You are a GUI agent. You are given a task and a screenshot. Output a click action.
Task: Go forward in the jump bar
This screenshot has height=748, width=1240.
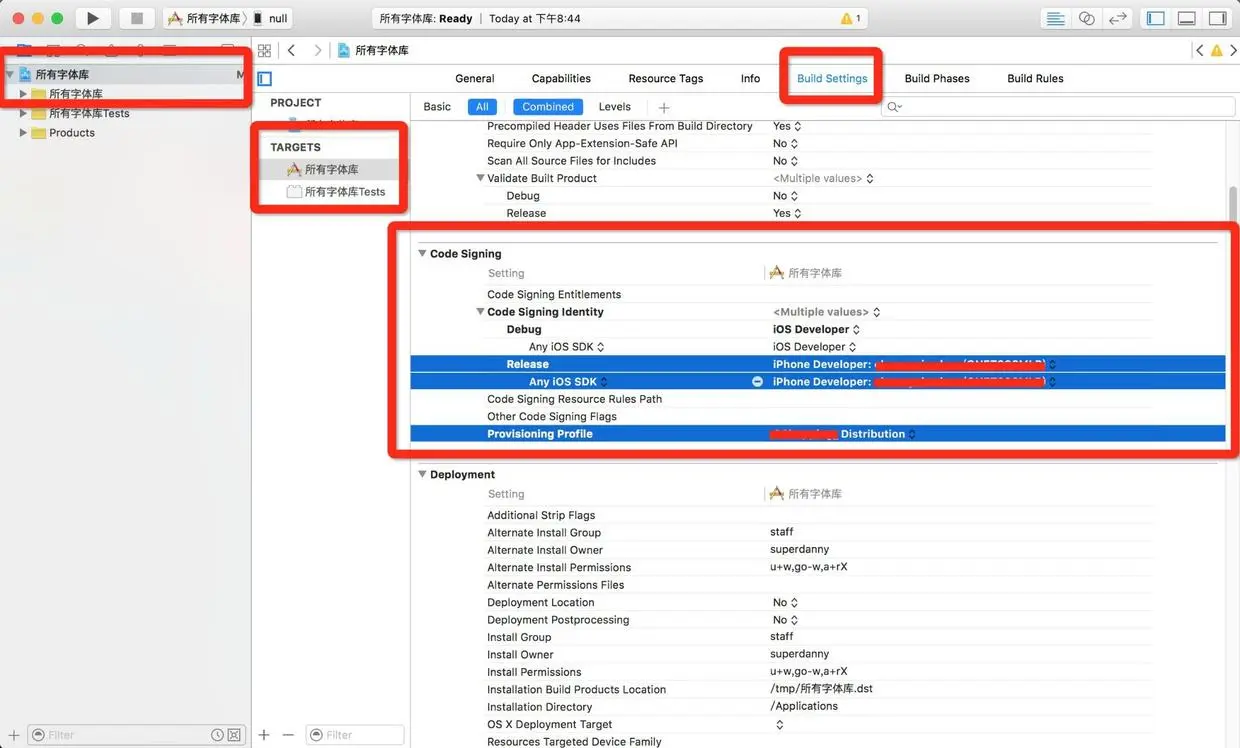[x=317, y=50]
